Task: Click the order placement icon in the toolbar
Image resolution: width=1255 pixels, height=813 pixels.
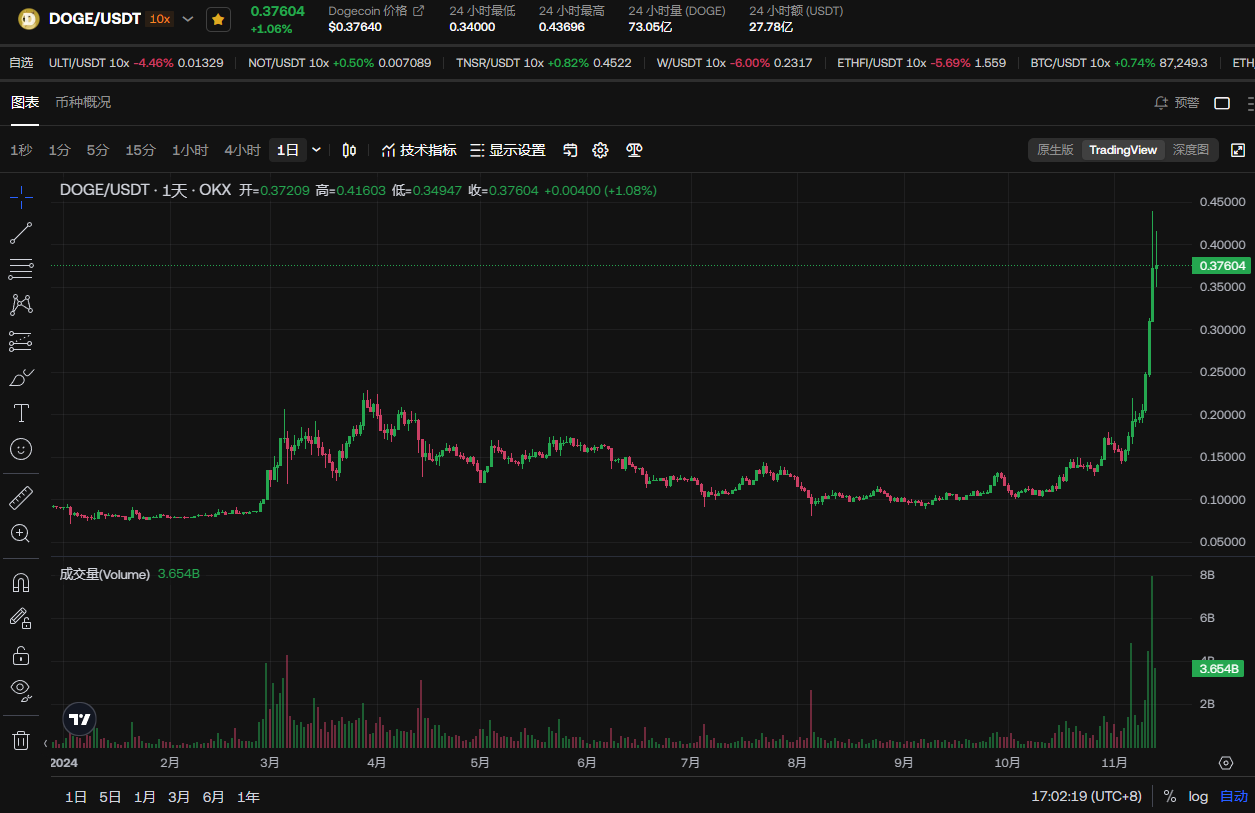Action: tap(570, 150)
